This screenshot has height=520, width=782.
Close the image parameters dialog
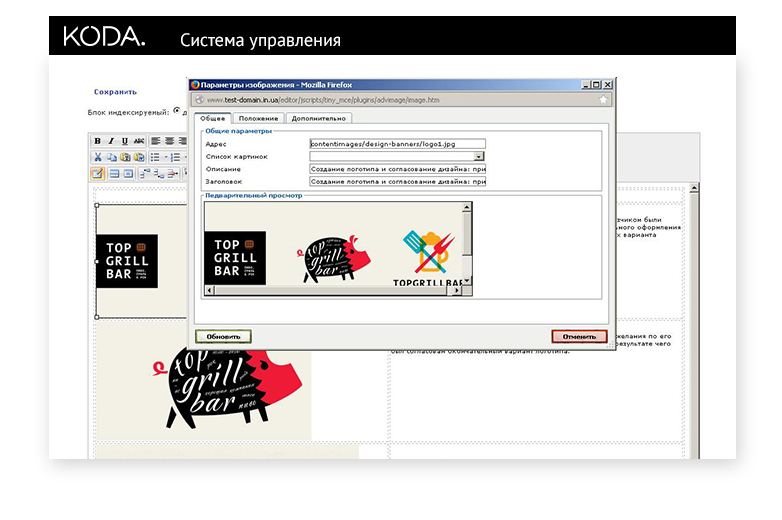pos(607,85)
